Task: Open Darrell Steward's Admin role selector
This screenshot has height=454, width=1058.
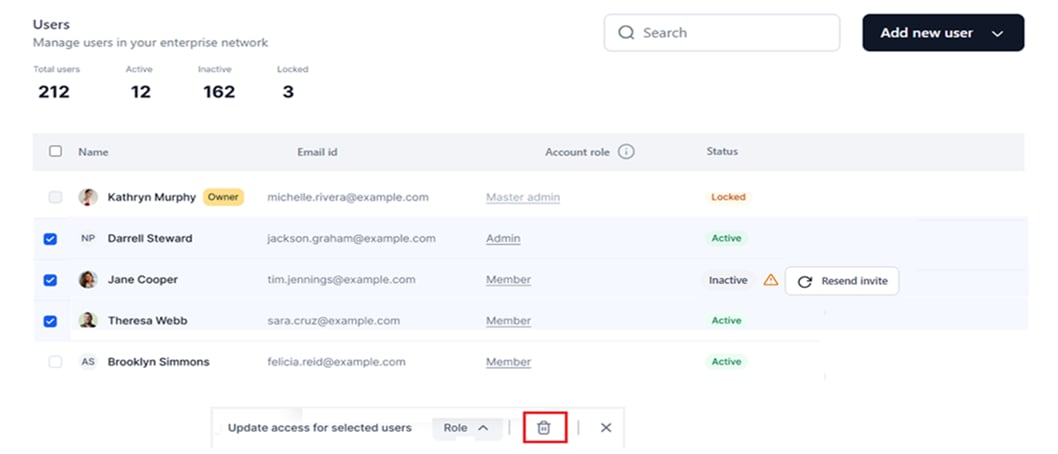Action: (x=503, y=238)
